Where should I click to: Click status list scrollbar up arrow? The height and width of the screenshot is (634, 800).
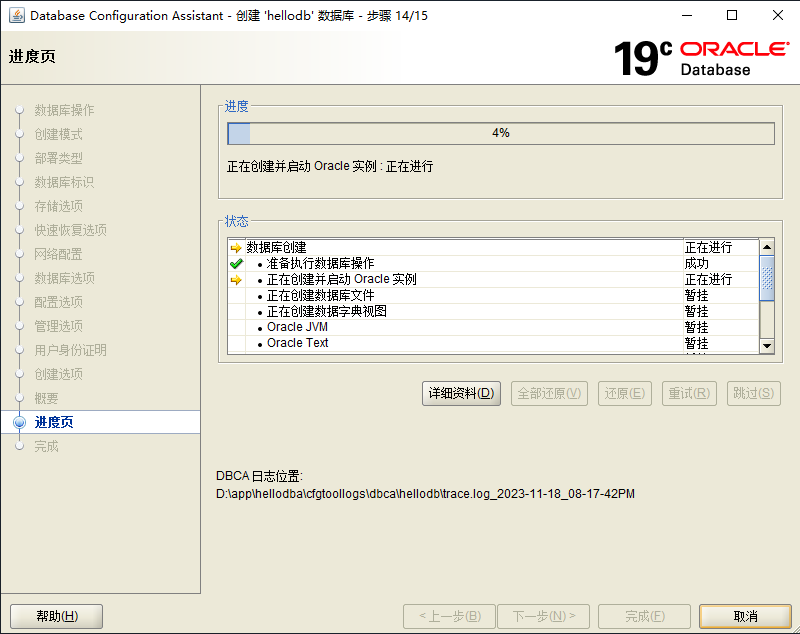click(767, 247)
